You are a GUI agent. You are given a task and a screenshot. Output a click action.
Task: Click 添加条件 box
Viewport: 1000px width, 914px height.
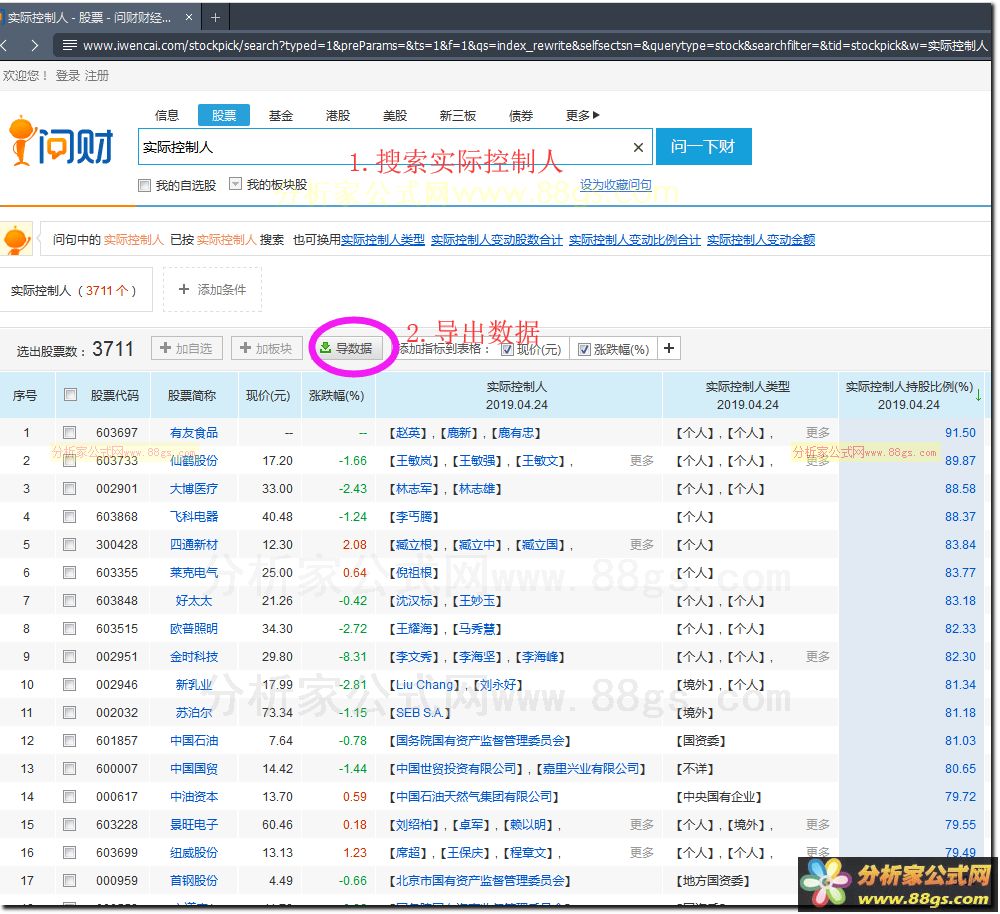click(212, 290)
